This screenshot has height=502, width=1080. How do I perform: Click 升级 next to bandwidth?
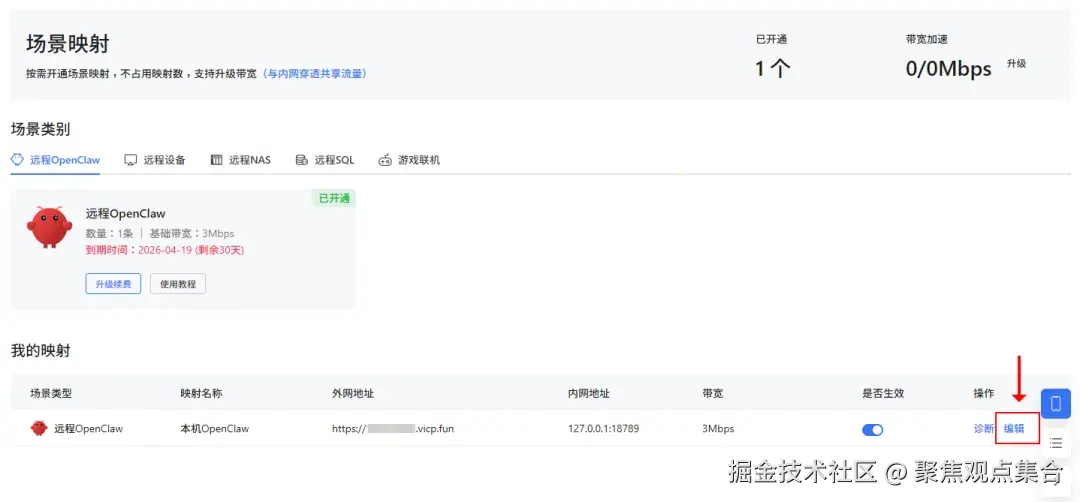[x=1016, y=63]
